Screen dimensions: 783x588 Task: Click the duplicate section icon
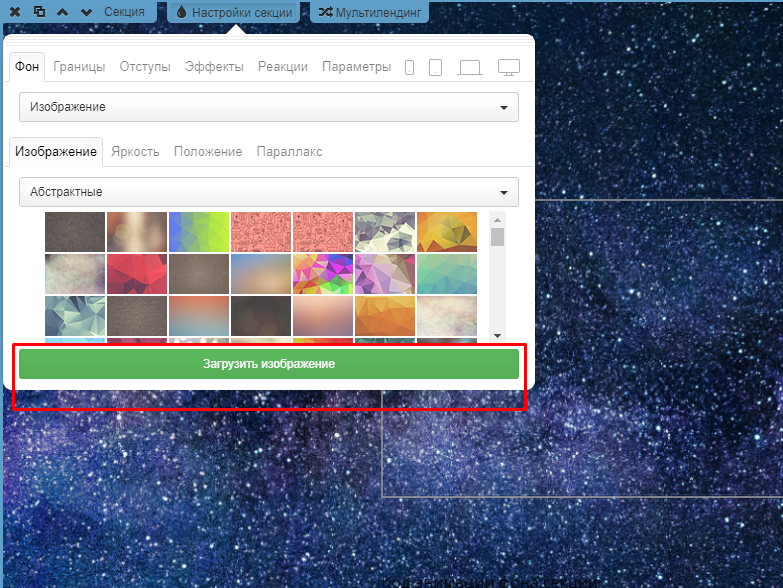tap(40, 12)
